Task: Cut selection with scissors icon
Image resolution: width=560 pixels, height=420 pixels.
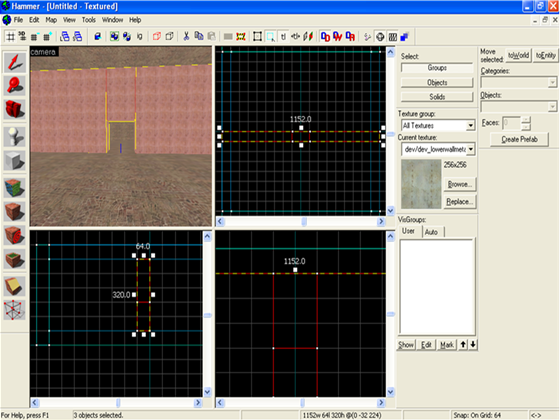Action: point(186,36)
